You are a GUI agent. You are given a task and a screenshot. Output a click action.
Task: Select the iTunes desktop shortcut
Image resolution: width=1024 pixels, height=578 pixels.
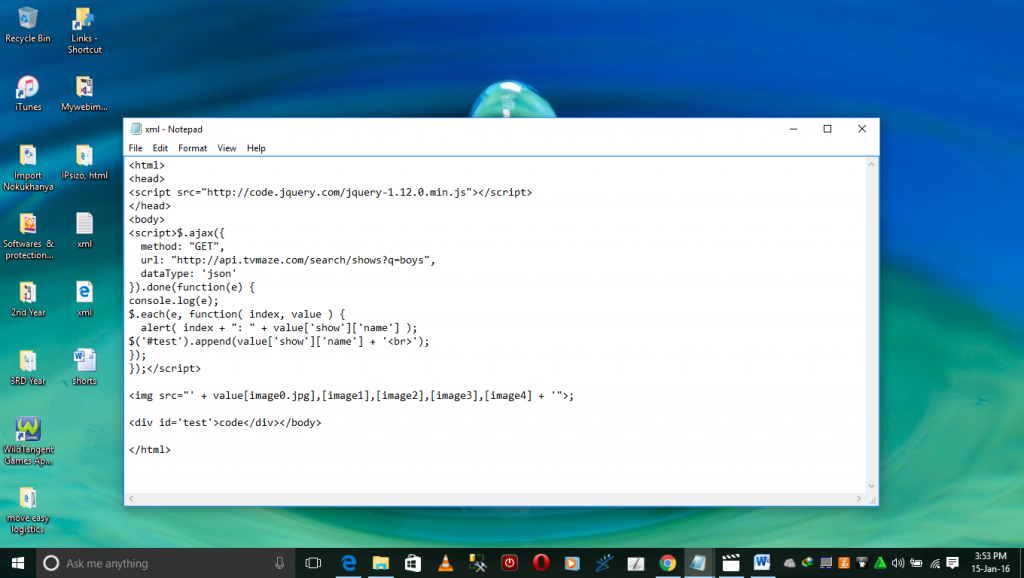click(27, 93)
